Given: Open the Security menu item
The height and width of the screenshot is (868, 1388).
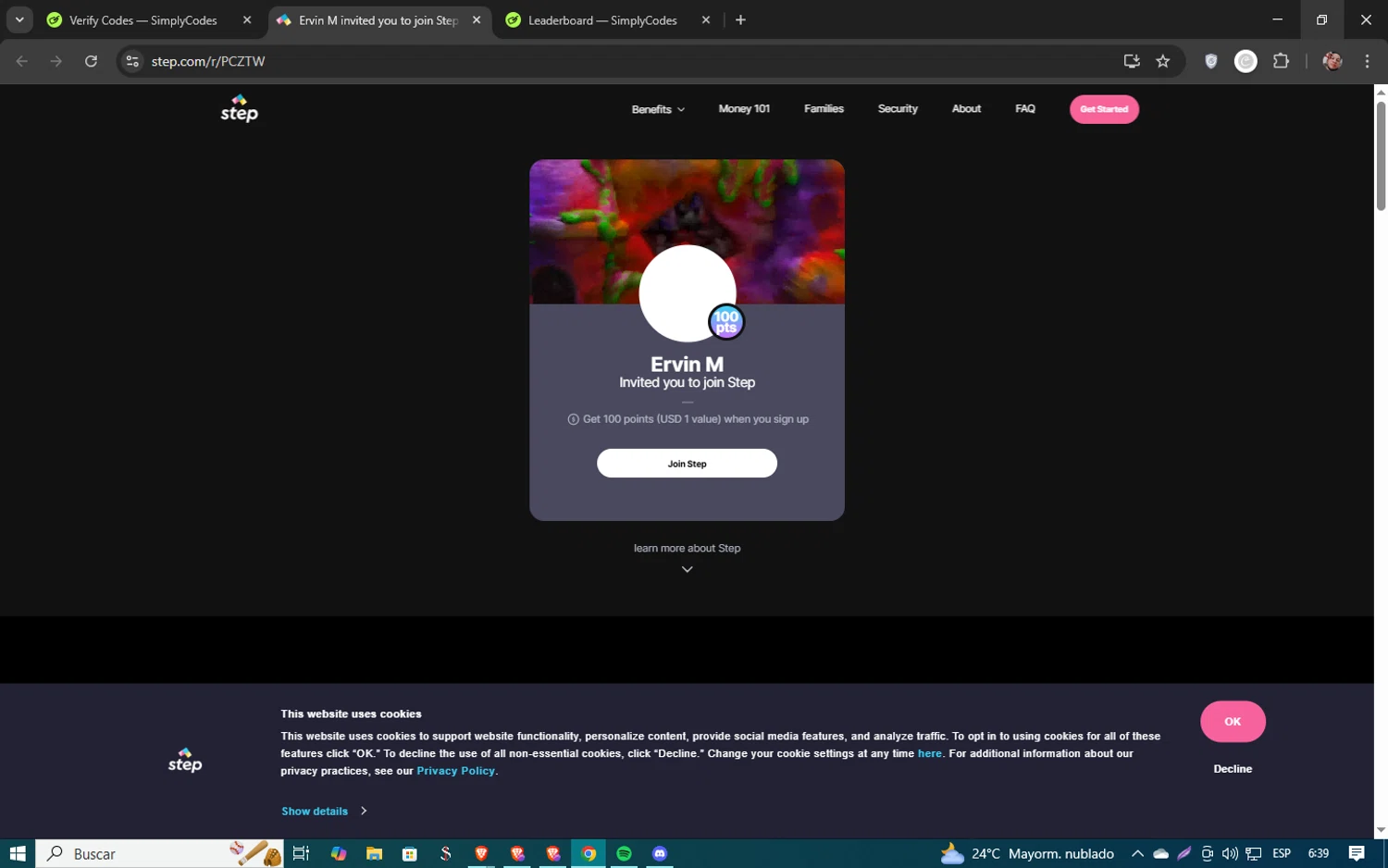Looking at the screenshot, I should [898, 109].
